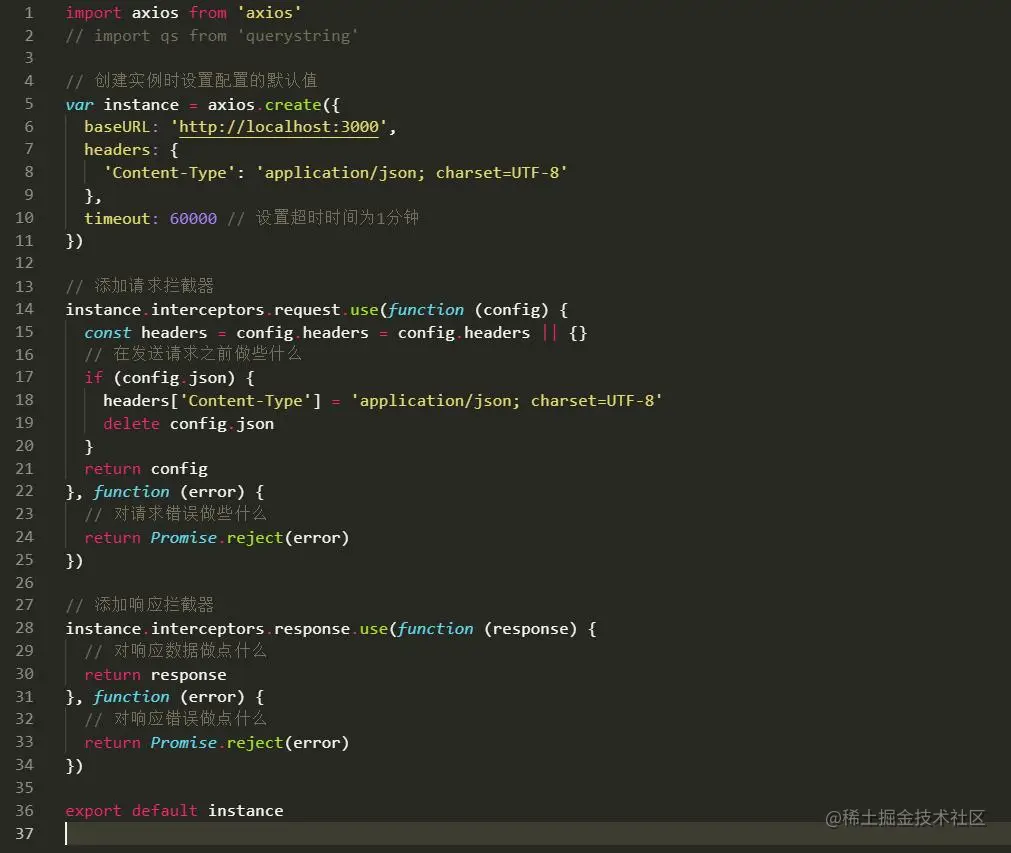Click the comment '在发送请求之前做些什么'
The image size is (1011, 853).
tap(208, 354)
